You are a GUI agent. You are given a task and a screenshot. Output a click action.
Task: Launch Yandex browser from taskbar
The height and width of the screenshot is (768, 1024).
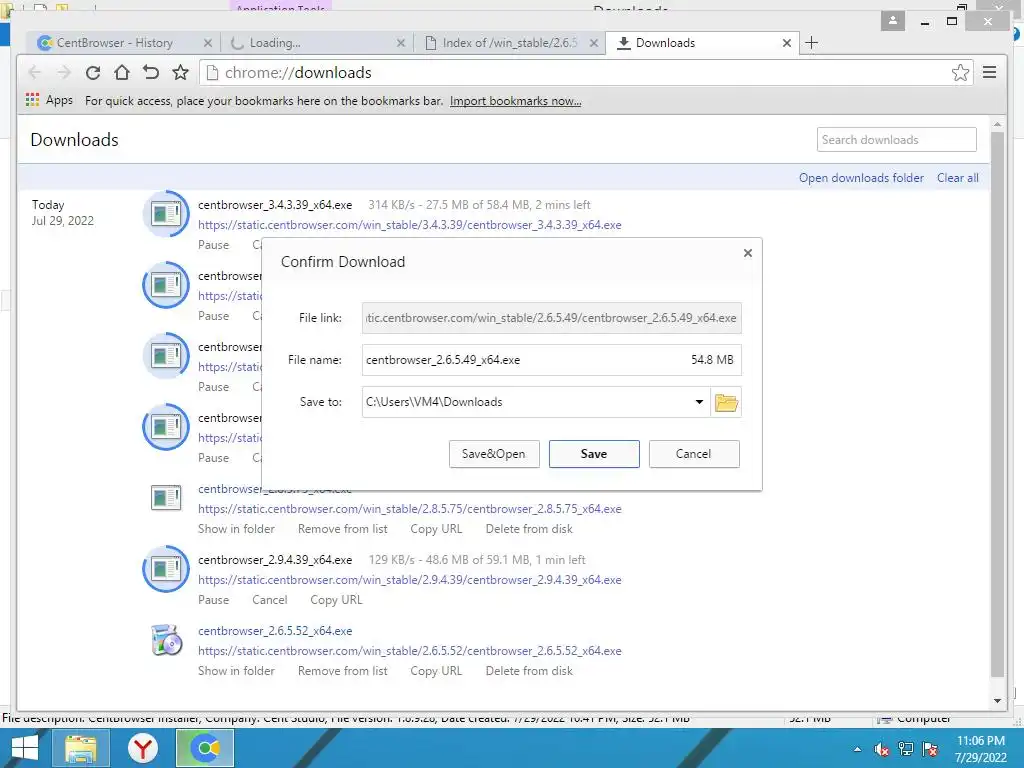point(142,748)
